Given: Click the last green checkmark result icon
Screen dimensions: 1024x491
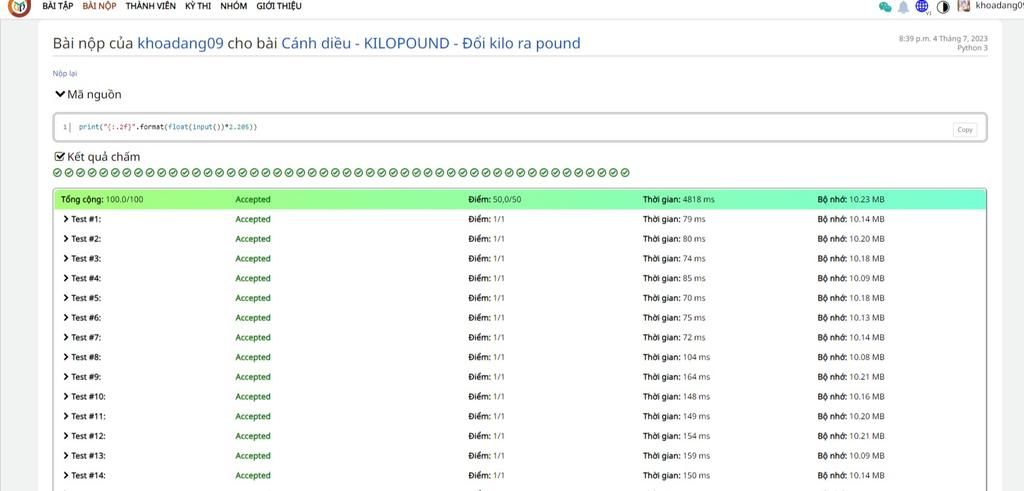Looking at the screenshot, I should [625, 173].
